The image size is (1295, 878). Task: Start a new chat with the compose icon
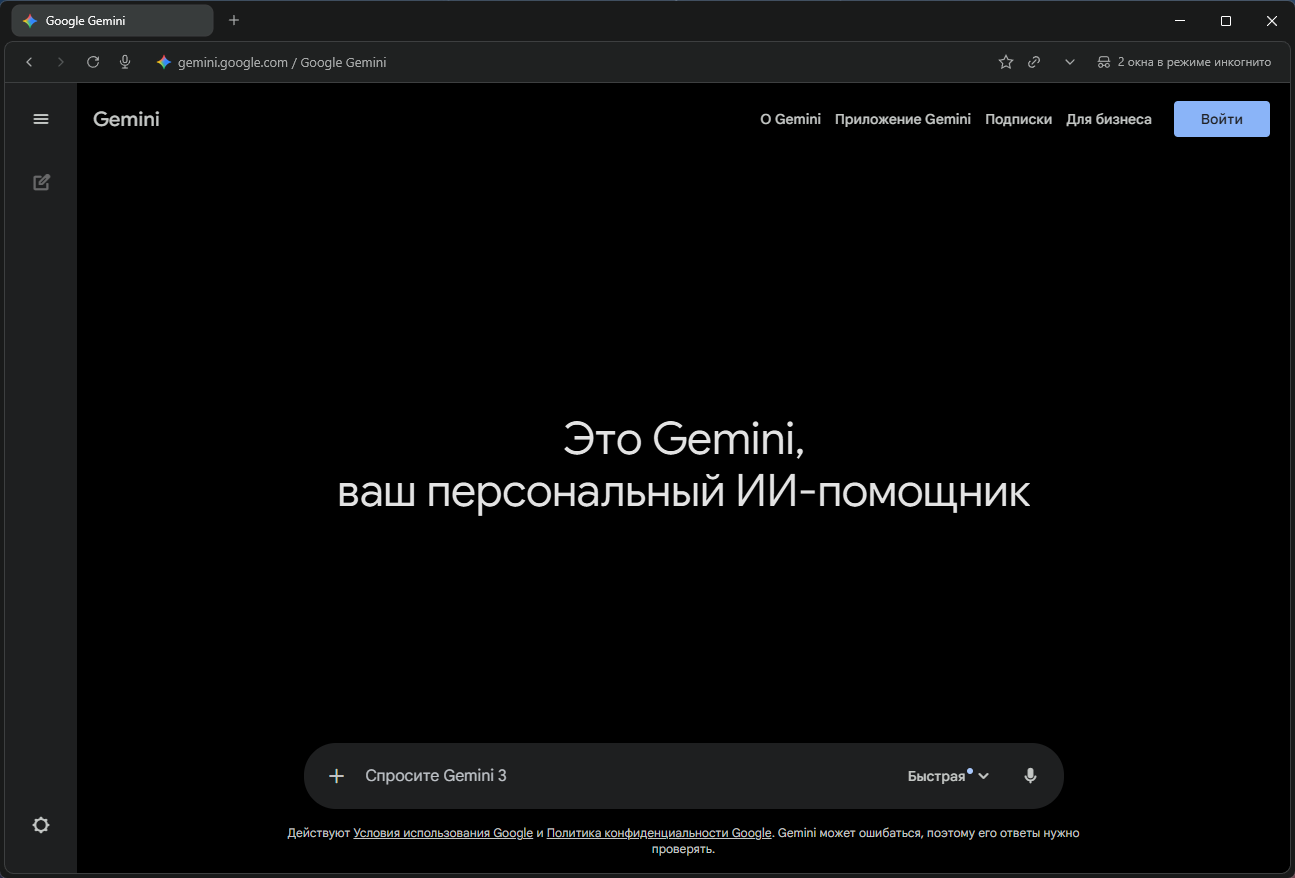[41, 182]
